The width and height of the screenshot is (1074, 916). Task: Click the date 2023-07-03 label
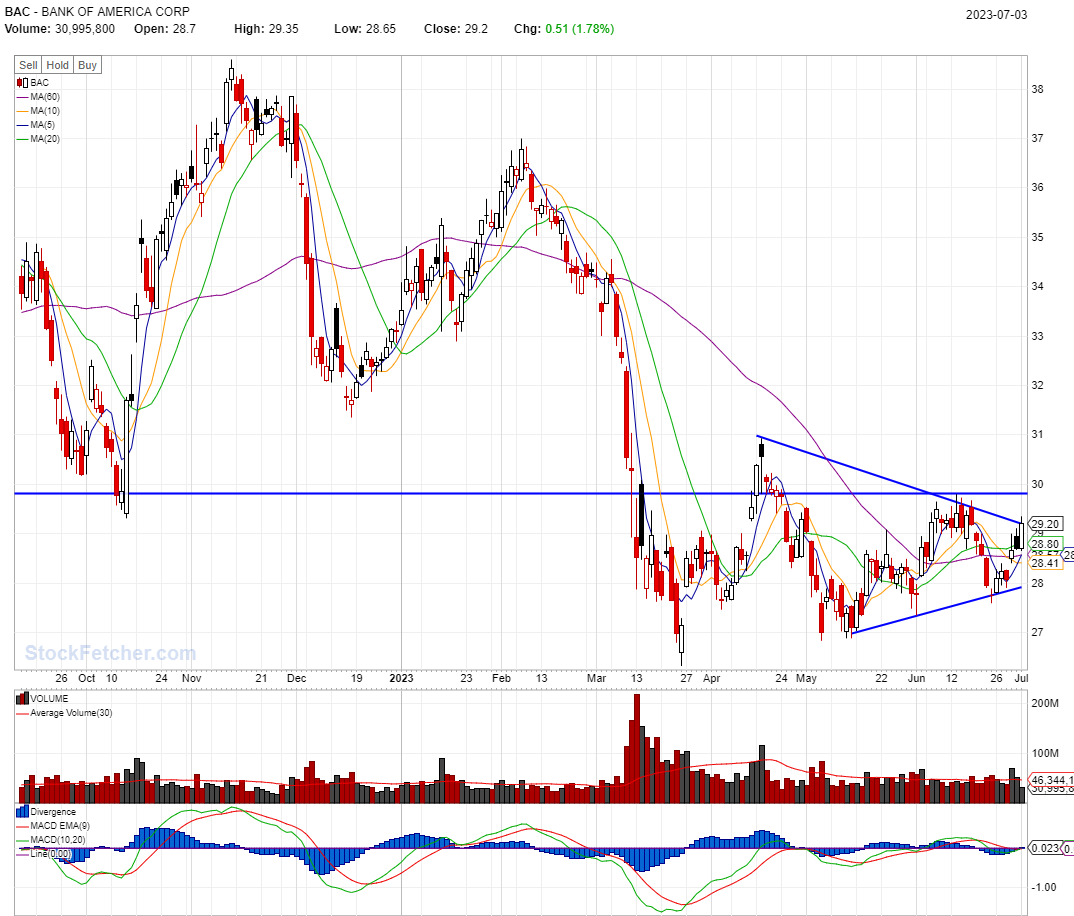click(997, 14)
